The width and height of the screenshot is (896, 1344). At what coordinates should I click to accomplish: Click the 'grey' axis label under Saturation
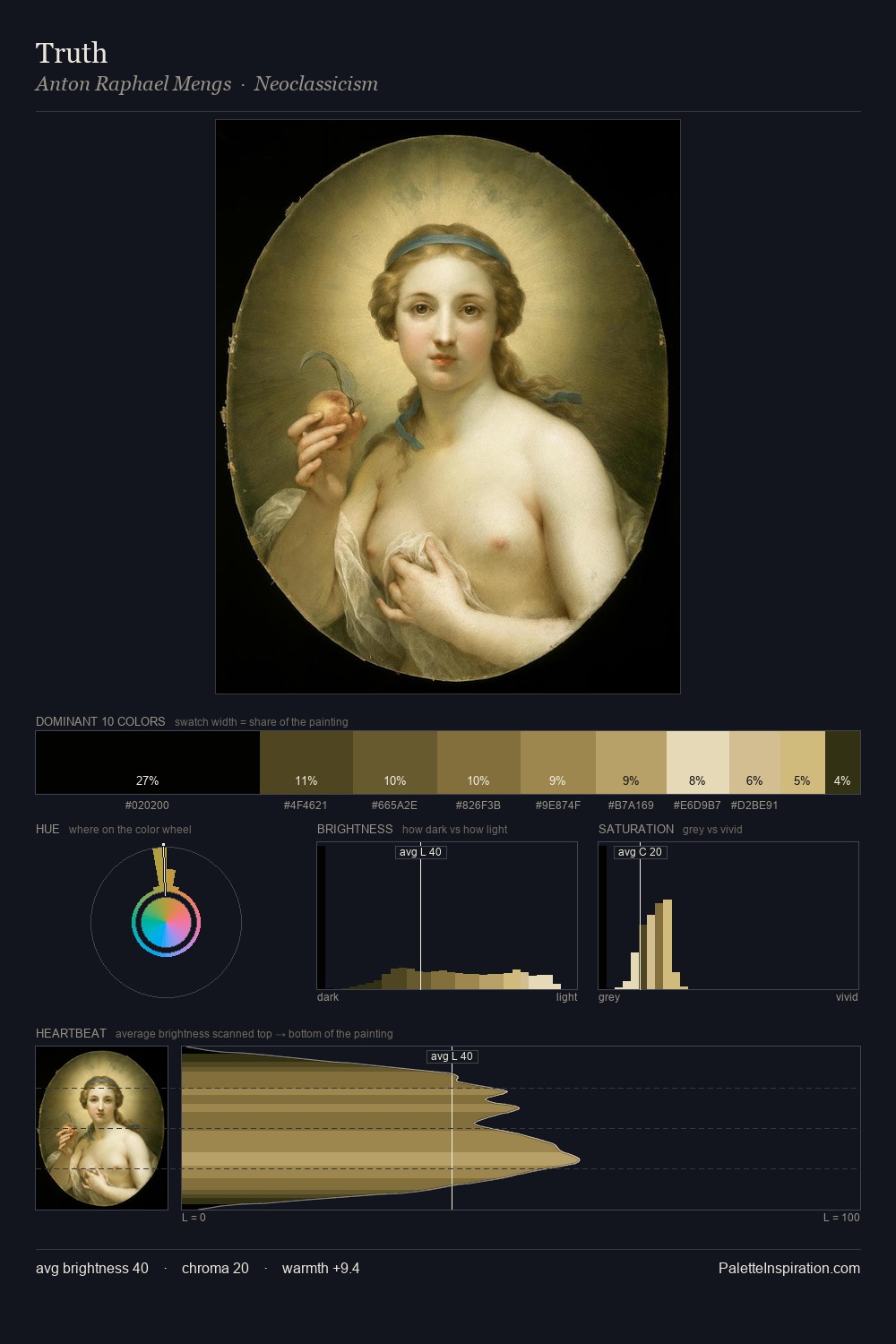point(609,997)
